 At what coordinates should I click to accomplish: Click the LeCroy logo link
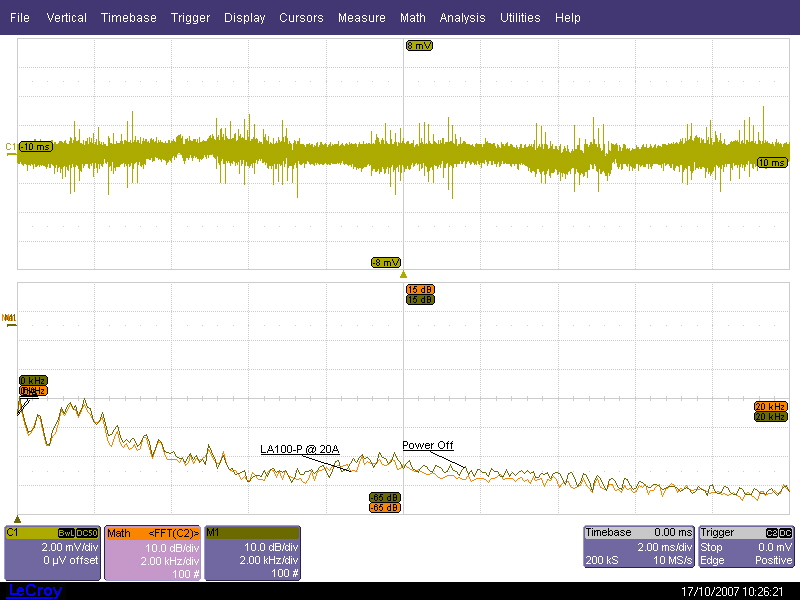35,591
